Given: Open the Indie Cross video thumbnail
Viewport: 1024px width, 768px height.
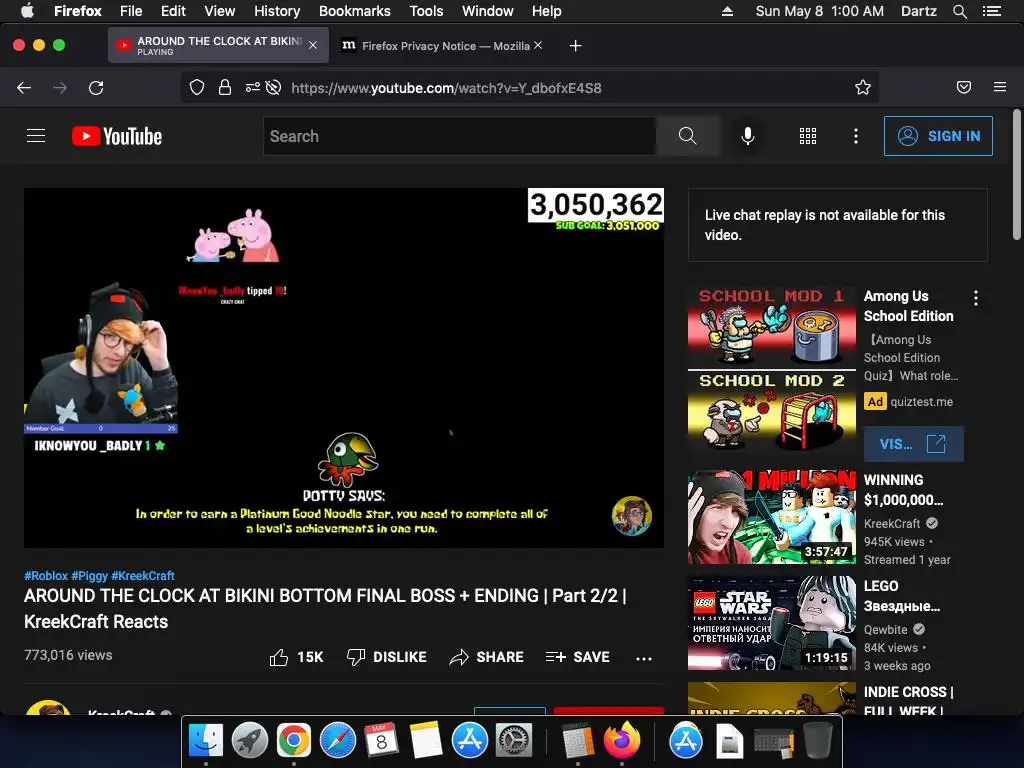Looking at the screenshot, I should (771, 698).
